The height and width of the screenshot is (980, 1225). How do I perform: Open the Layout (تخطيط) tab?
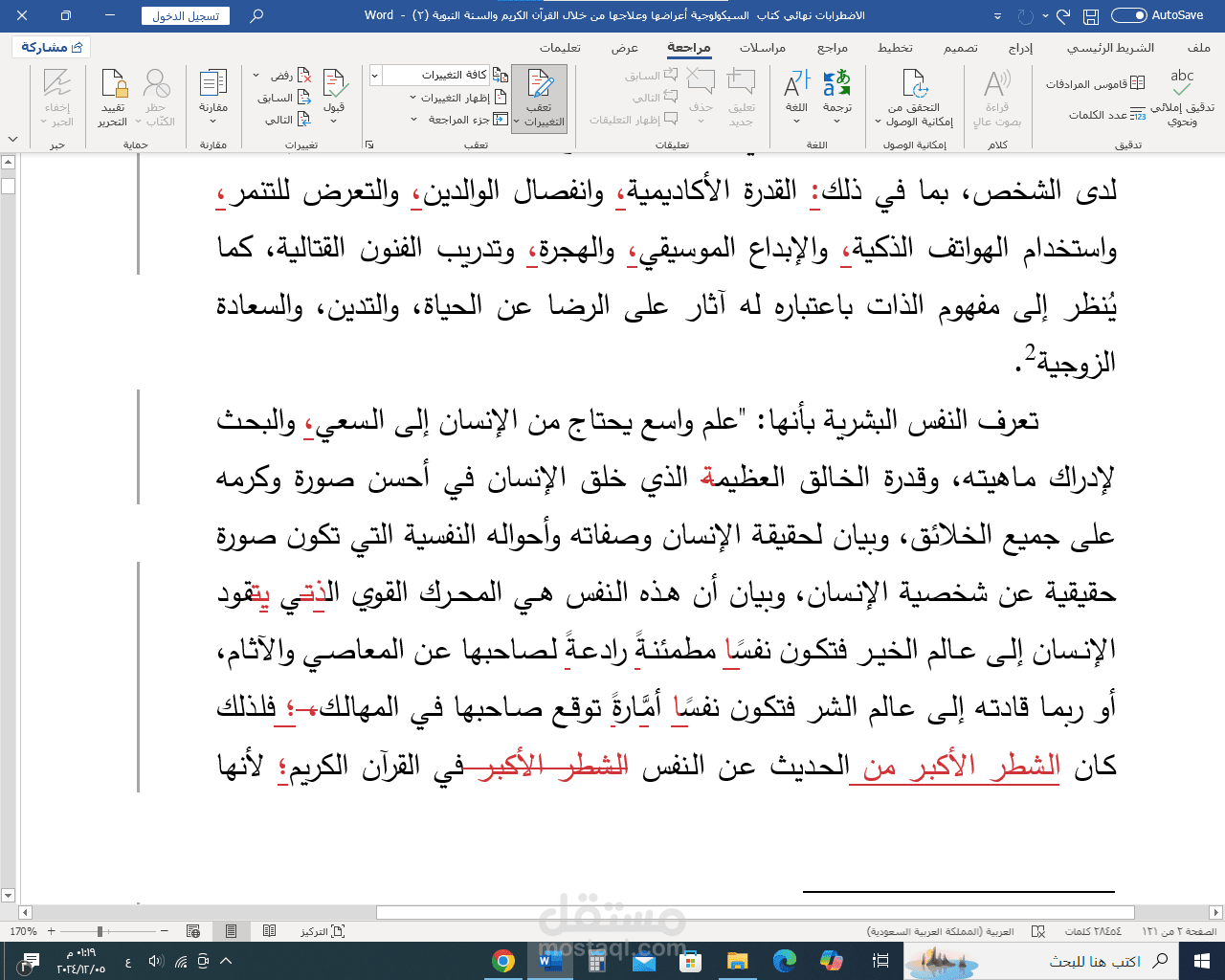[x=895, y=48]
